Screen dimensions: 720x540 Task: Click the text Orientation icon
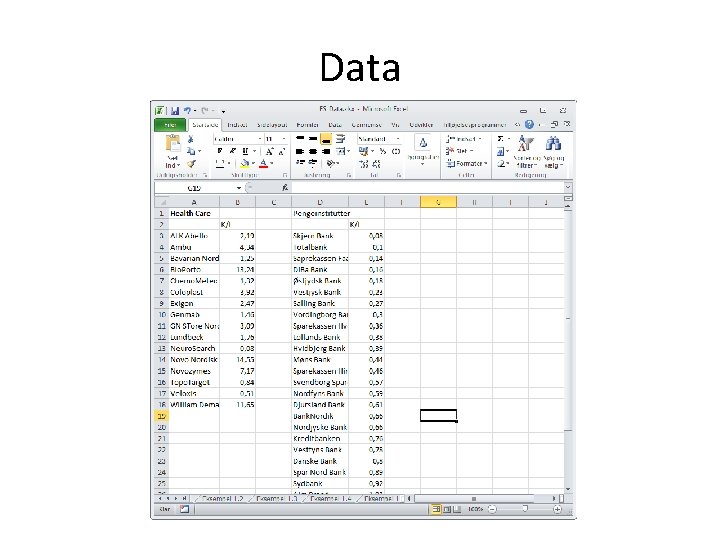(331, 163)
